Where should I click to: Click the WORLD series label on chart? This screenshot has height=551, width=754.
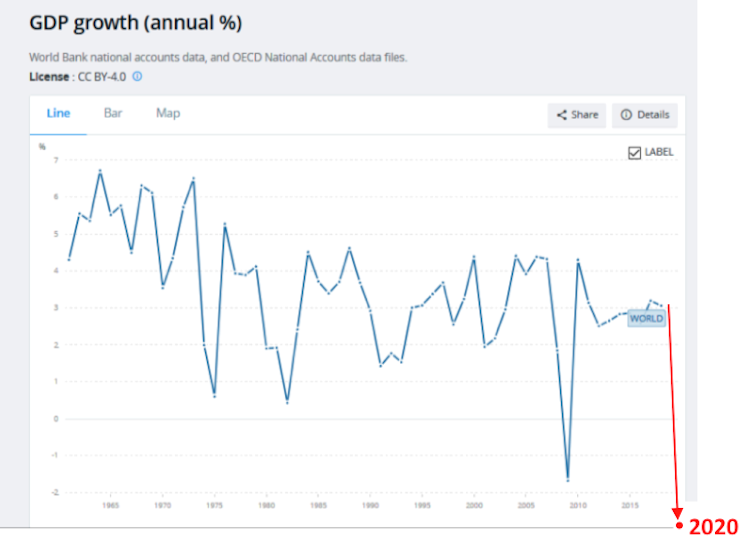646,318
